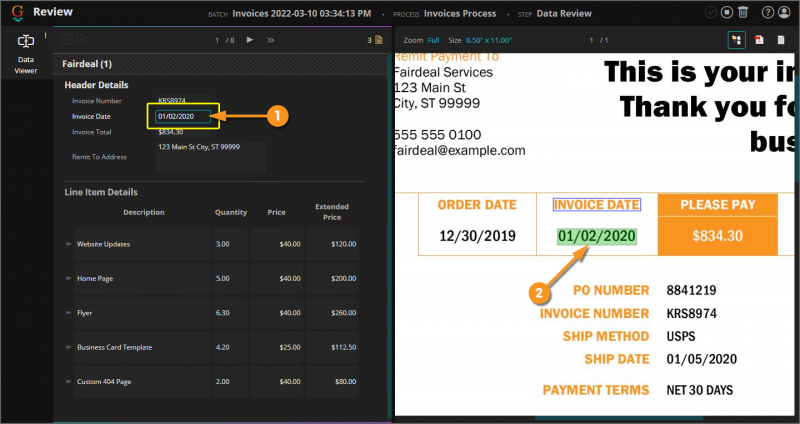Click the document number field showing 1
Image resolution: width=800 pixels, height=424 pixels.
[x=217, y=40]
